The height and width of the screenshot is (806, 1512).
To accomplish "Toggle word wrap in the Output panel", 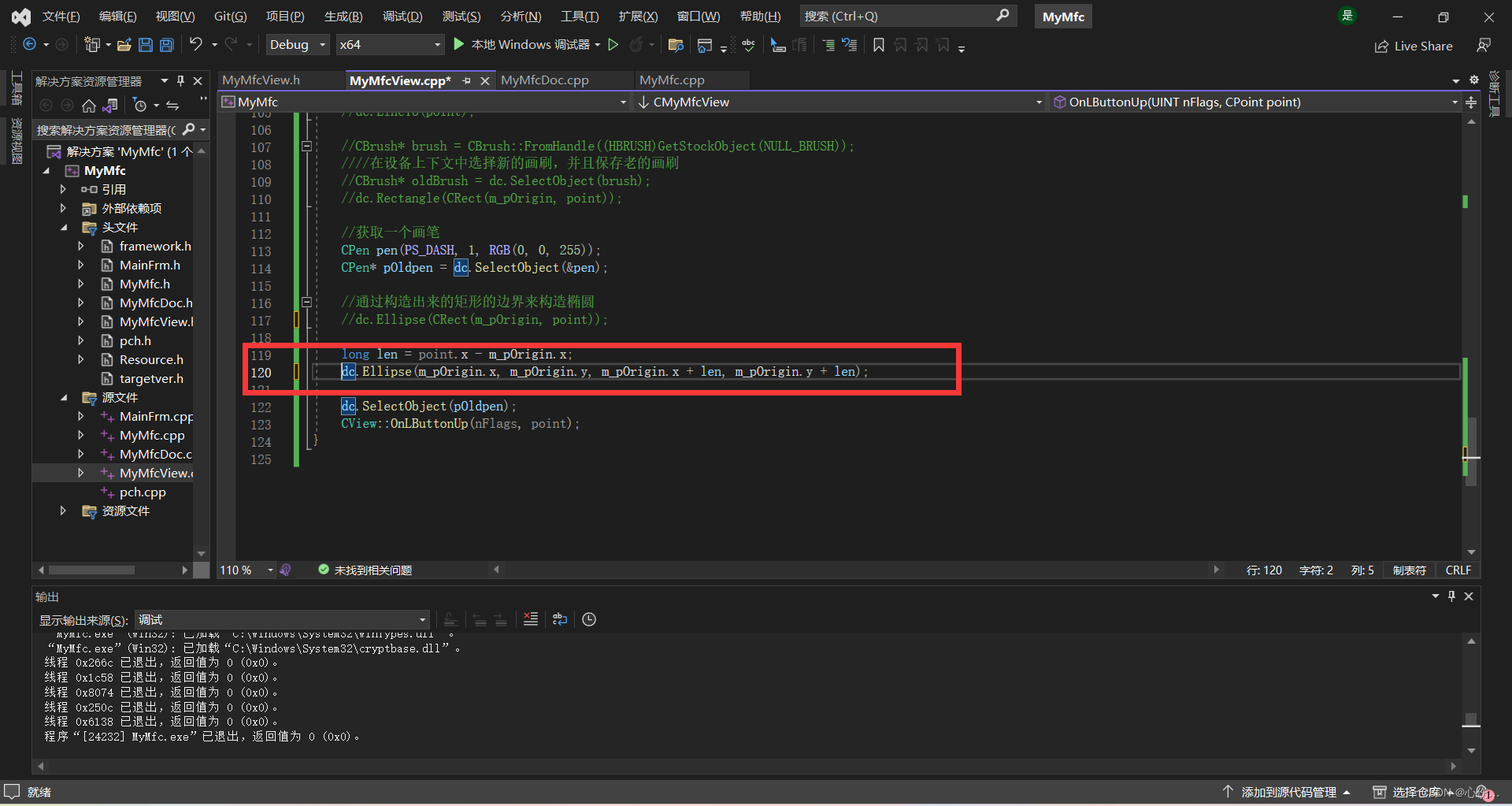I will pos(560,619).
